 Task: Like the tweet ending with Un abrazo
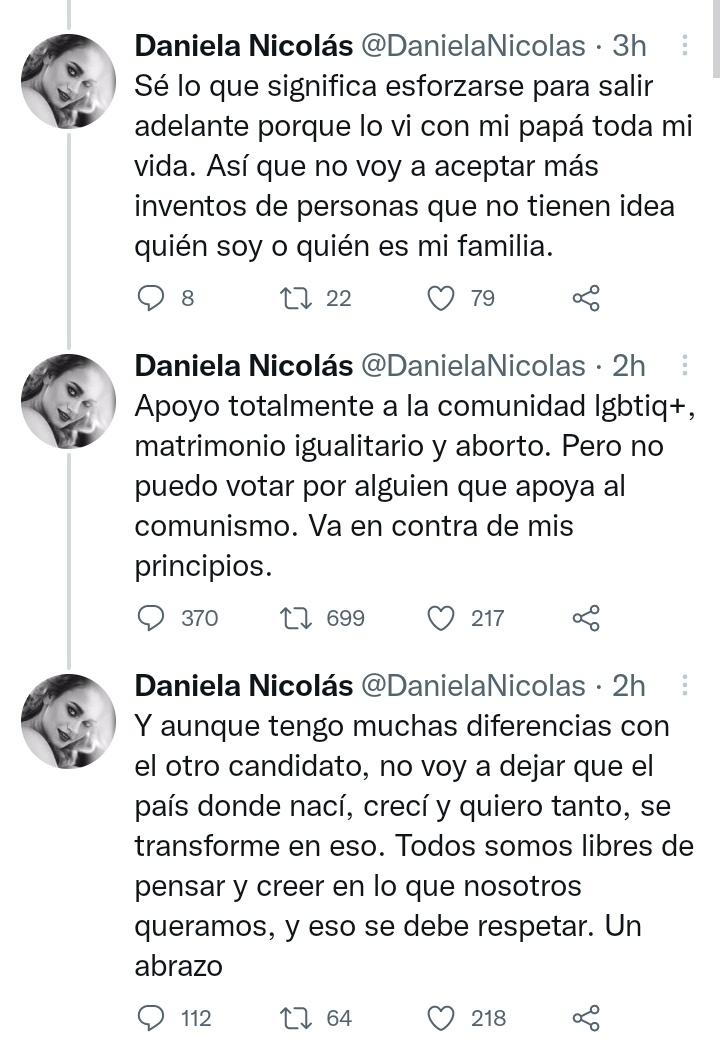[x=441, y=1018]
